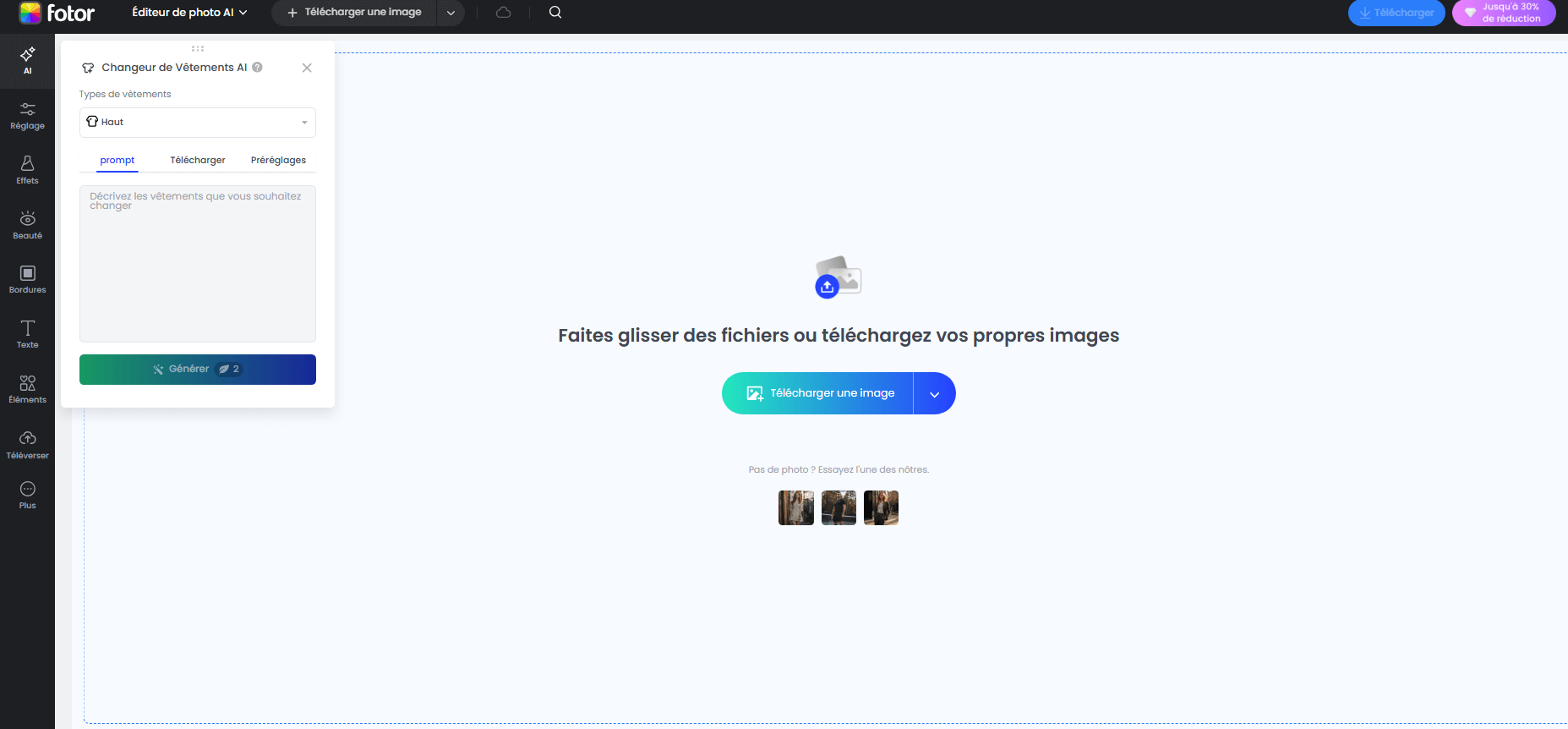Switch to the prompt tab
Image resolution: width=1568 pixels, height=729 pixels.
coord(117,160)
